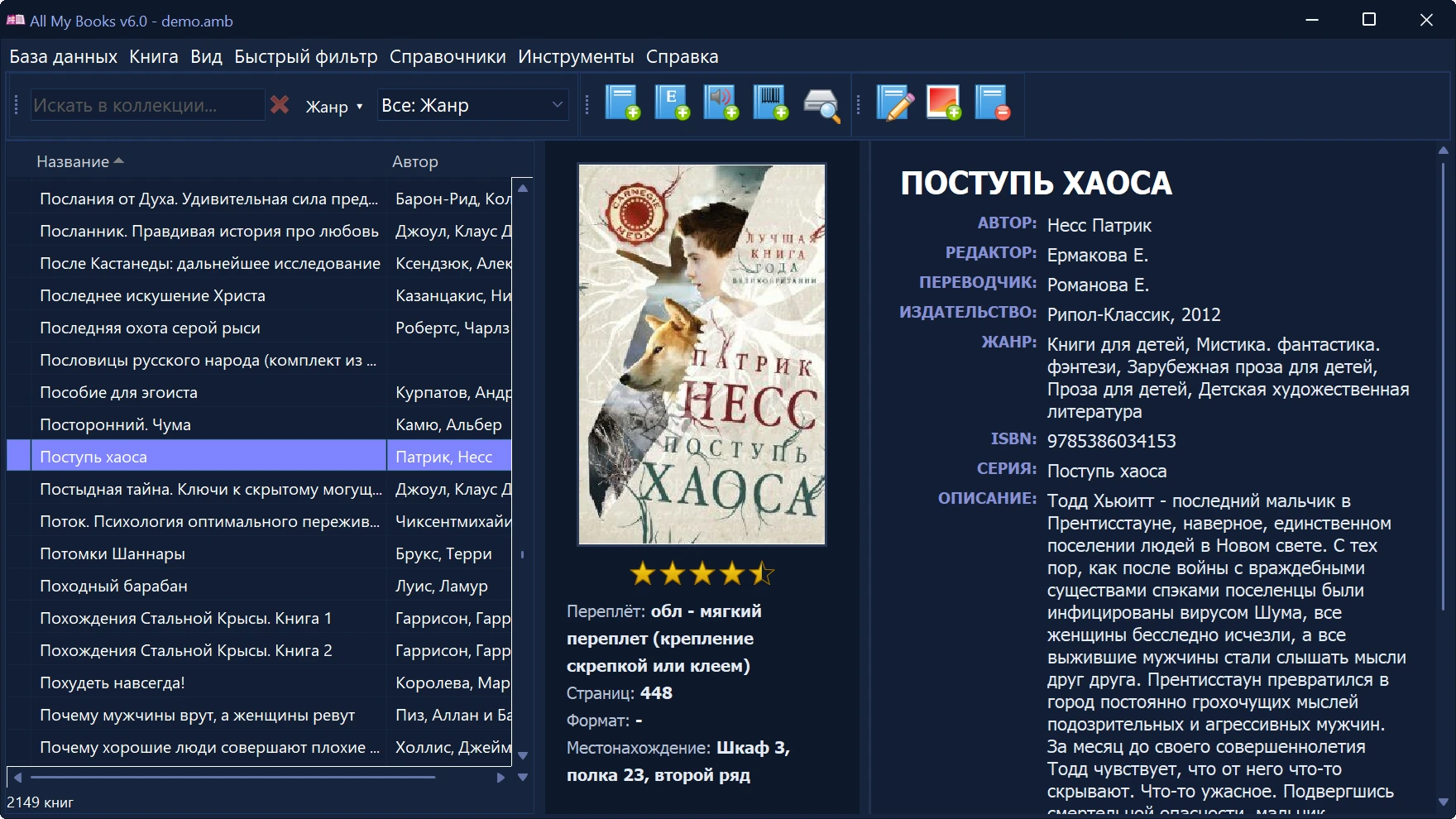Click the Add e-book icon
Viewport: 1456px width, 819px height.
(672, 104)
